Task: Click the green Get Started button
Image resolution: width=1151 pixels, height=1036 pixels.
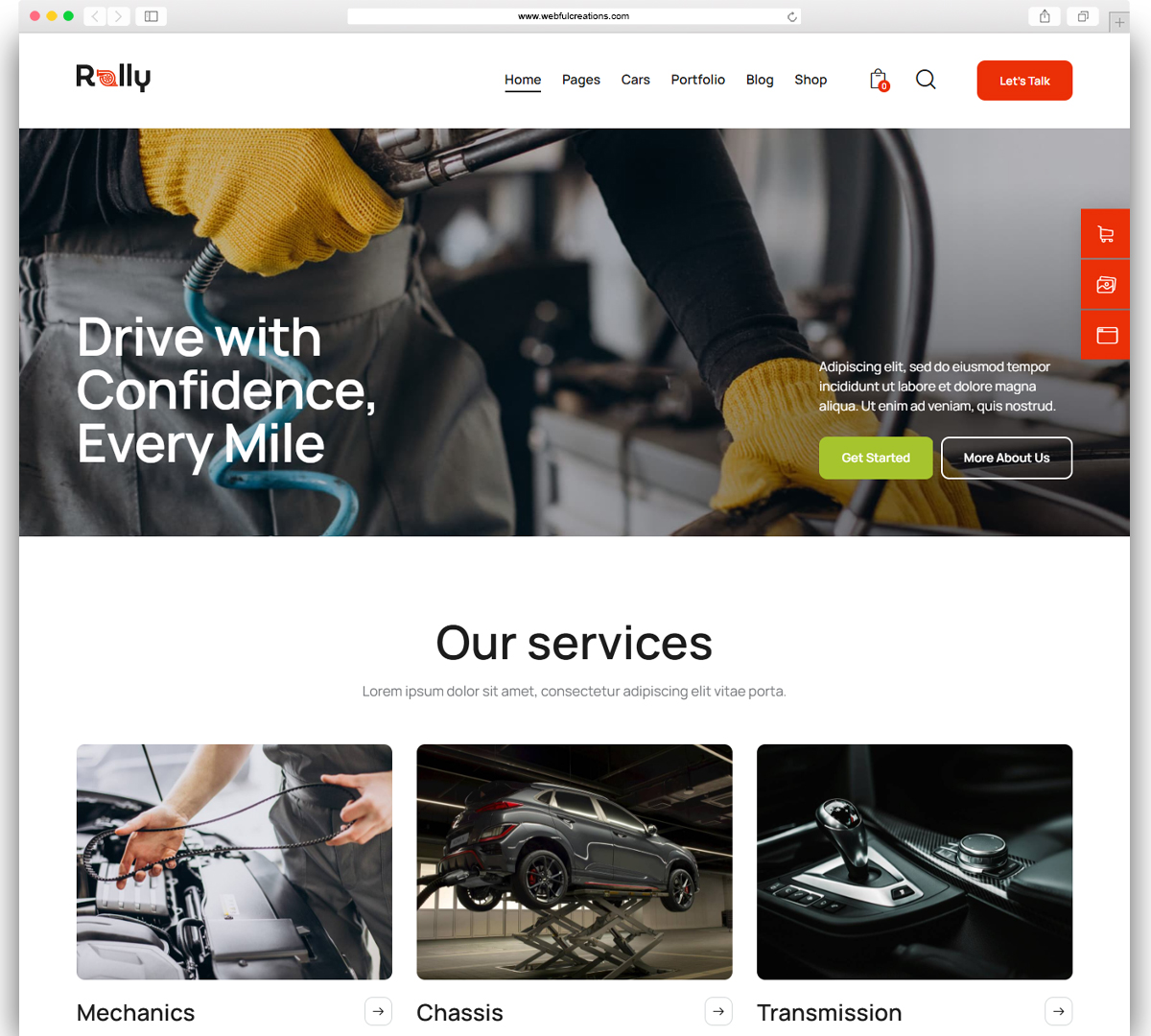Action: (876, 458)
